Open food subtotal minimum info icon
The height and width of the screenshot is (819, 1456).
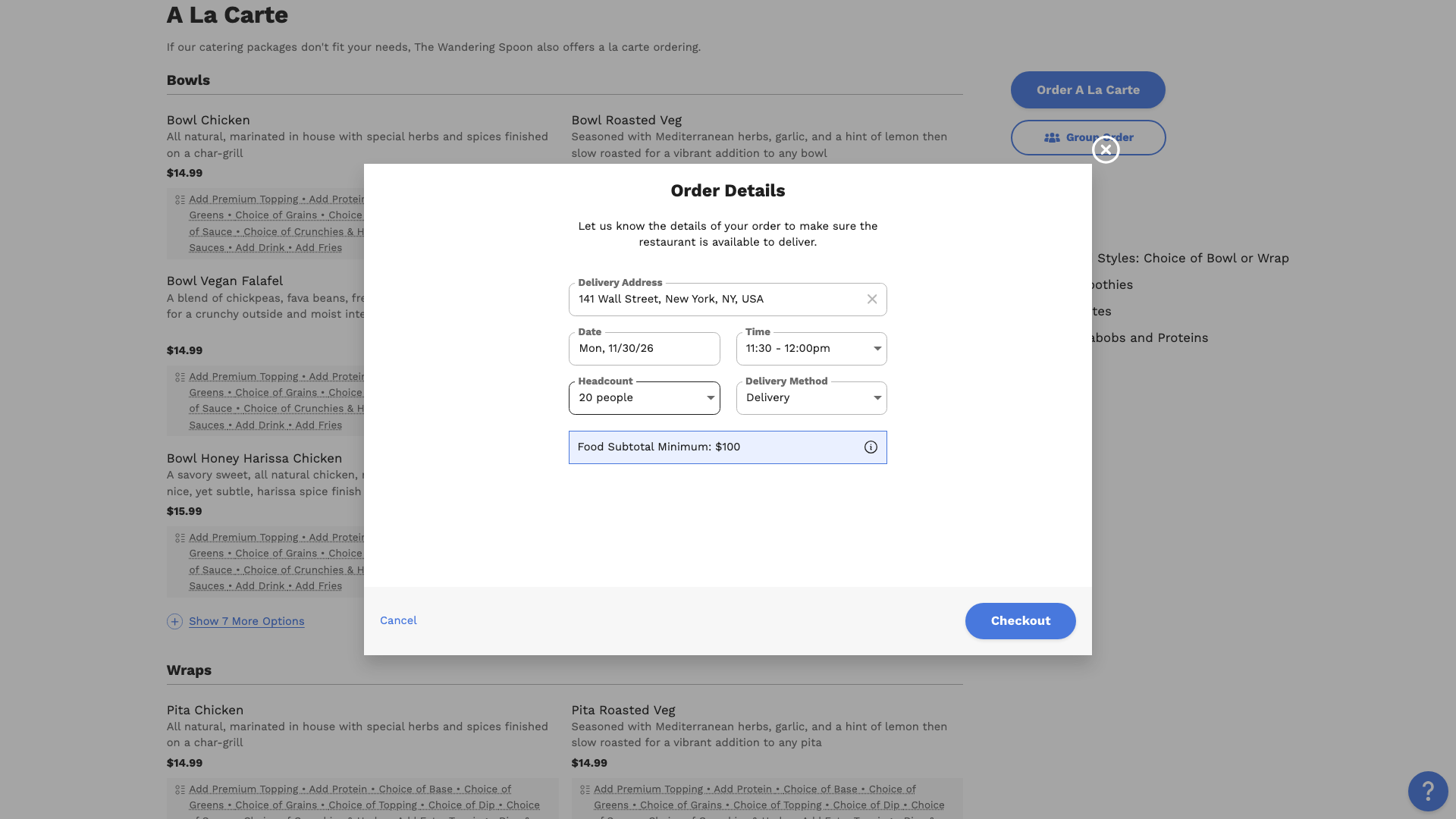pyautogui.click(x=871, y=447)
